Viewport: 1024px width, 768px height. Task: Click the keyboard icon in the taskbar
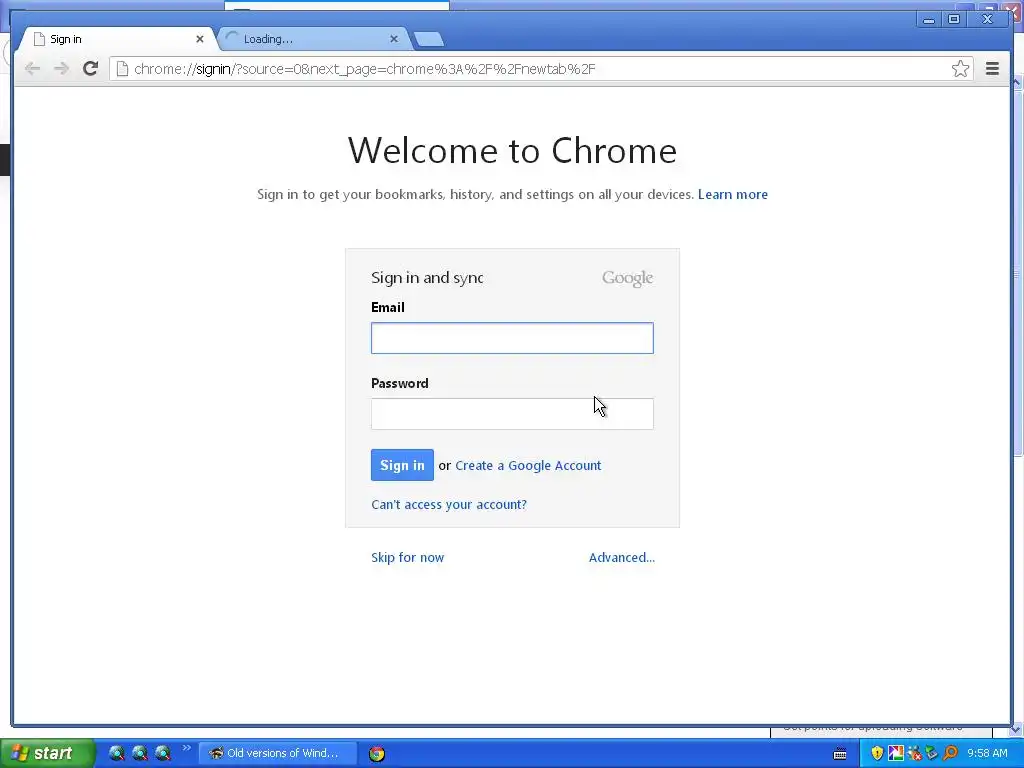tap(840, 754)
